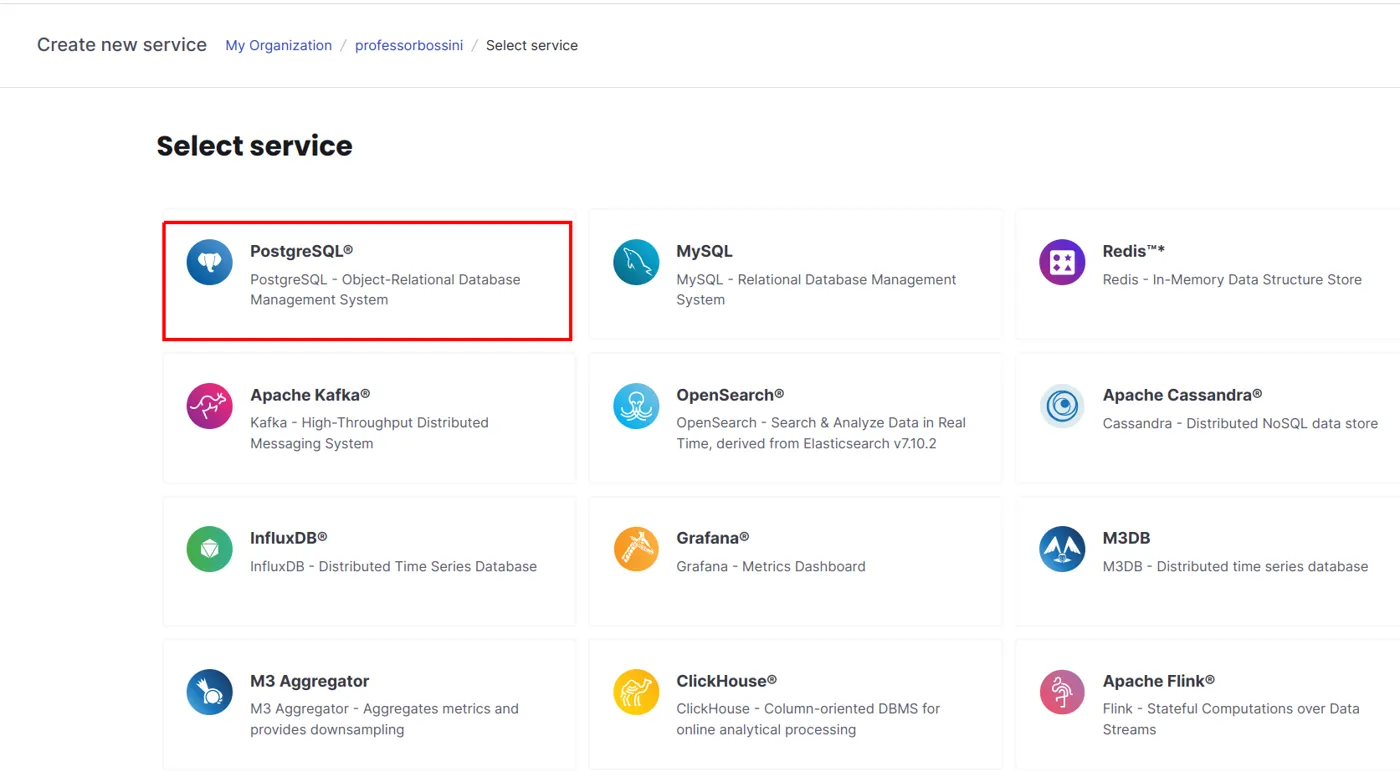Click the M3 Aggregator icon
Image resolution: width=1400 pixels, height=777 pixels.
209,692
